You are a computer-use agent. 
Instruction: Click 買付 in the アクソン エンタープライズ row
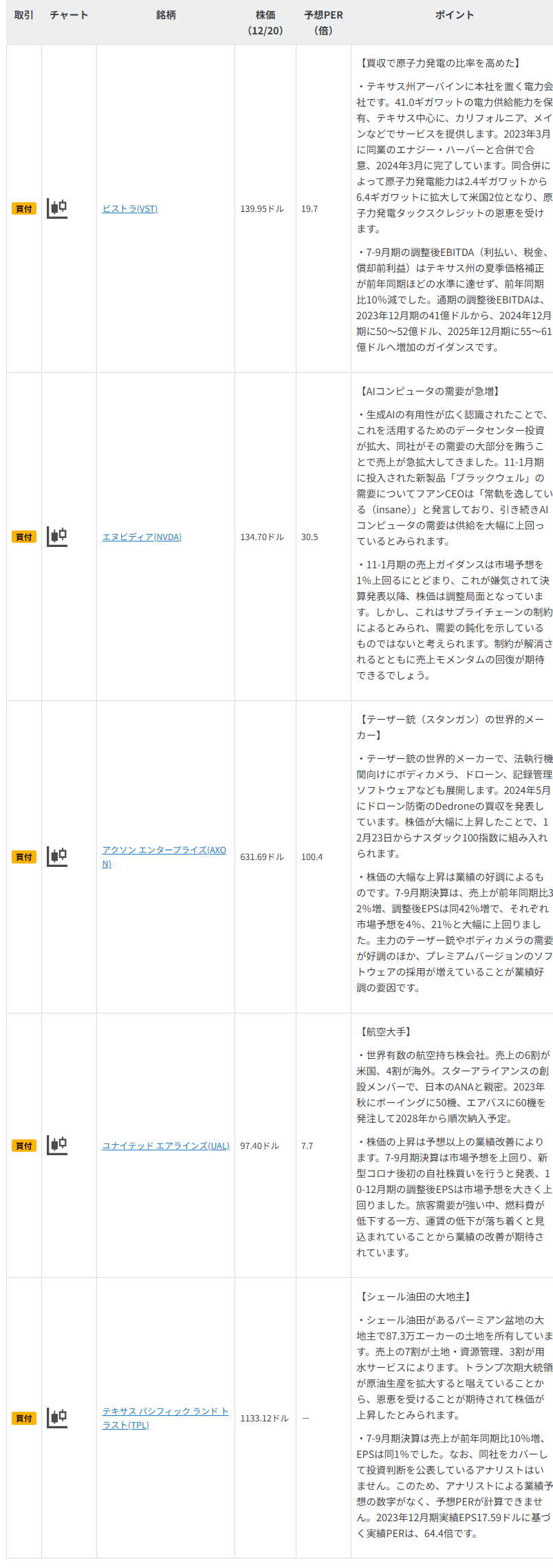[x=24, y=857]
